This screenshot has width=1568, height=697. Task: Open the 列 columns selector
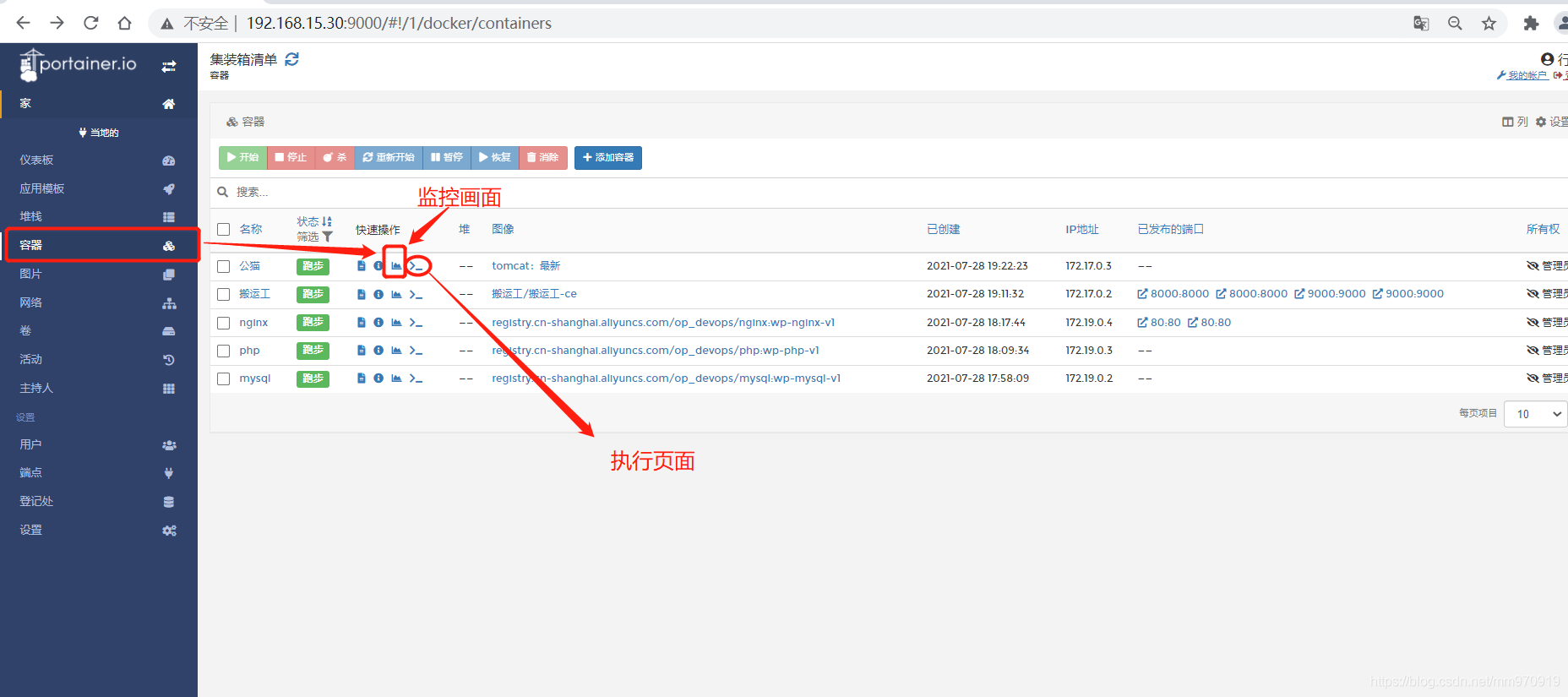[1515, 122]
